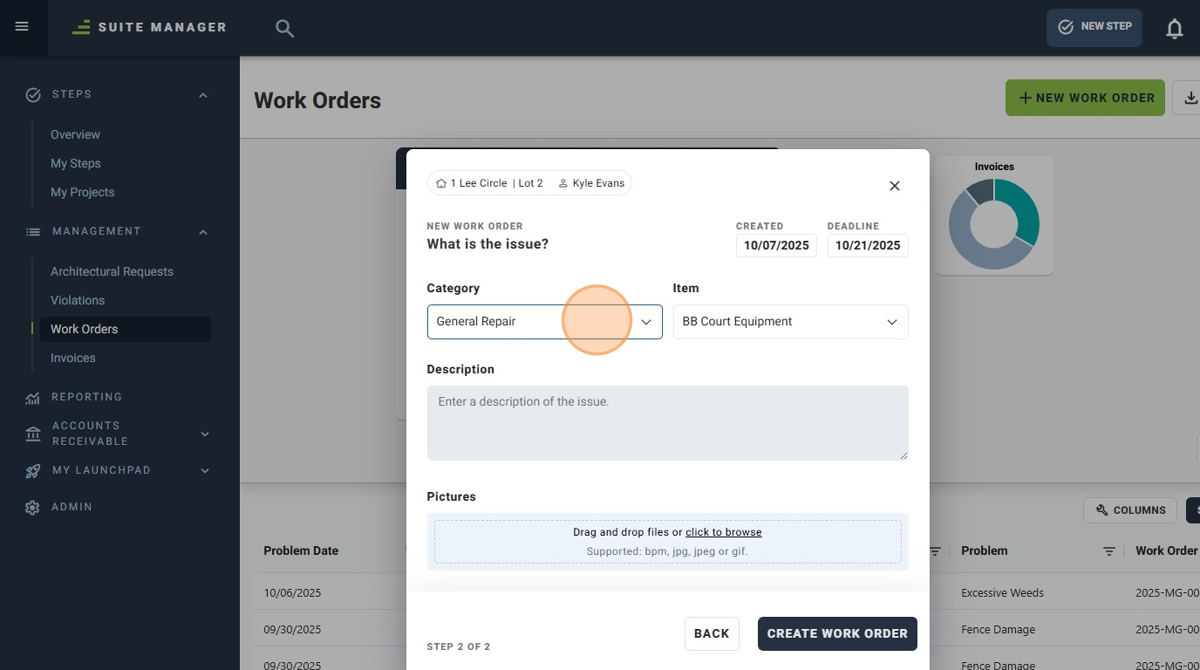The width and height of the screenshot is (1200, 670).
Task: Collapse the Management section chevron
Action: coord(203,232)
